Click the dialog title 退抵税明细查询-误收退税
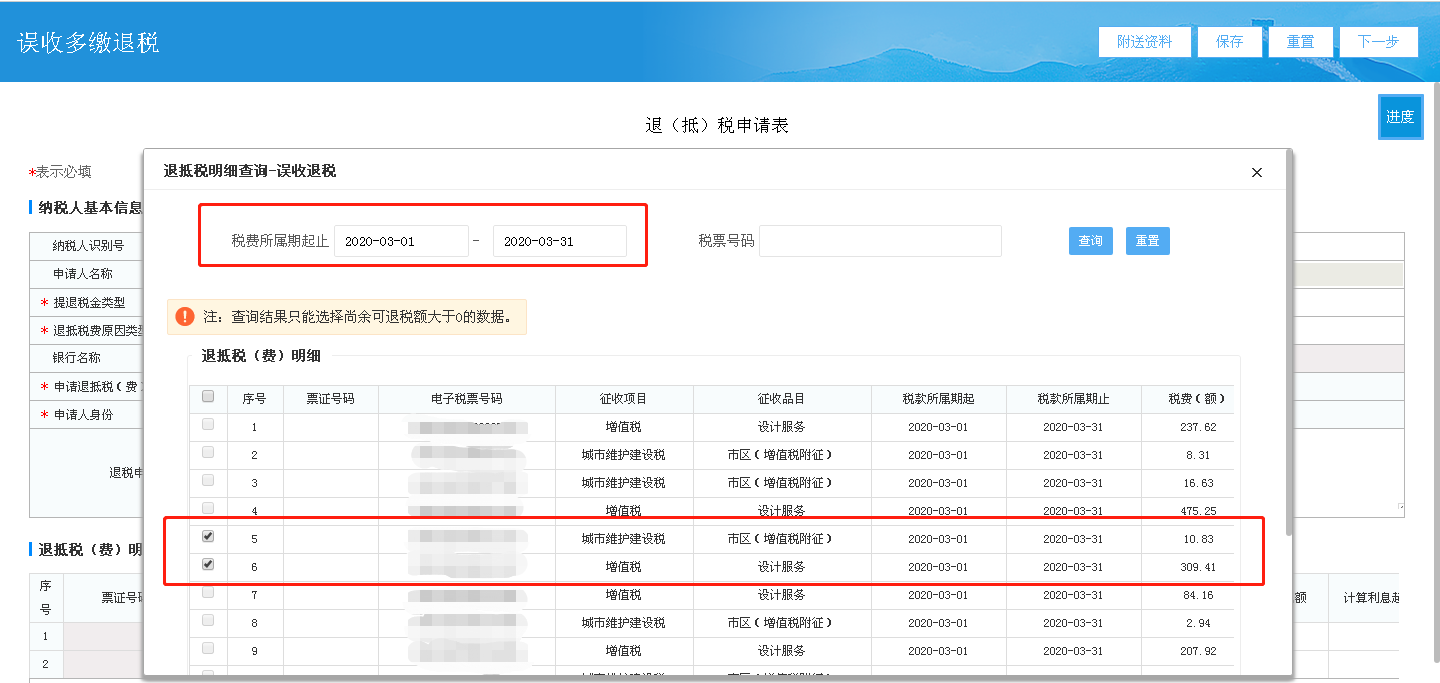Image resolution: width=1440 pixels, height=683 pixels. (x=250, y=171)
